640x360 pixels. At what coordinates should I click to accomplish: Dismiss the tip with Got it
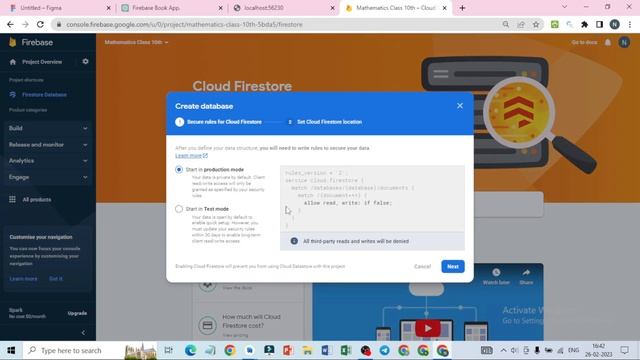pos(56,279)
